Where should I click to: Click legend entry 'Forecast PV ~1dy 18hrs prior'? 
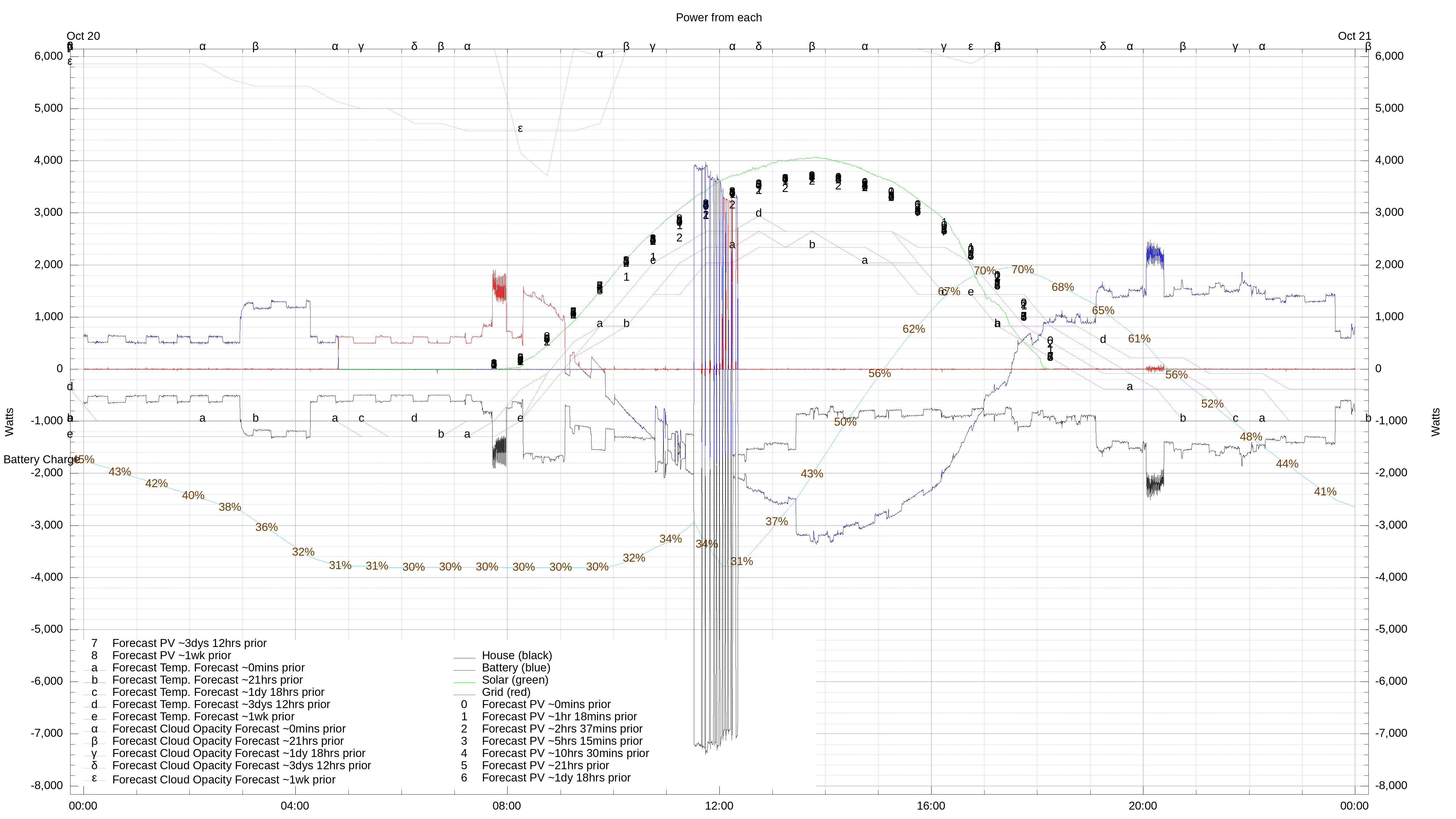[x=556, y=778]
